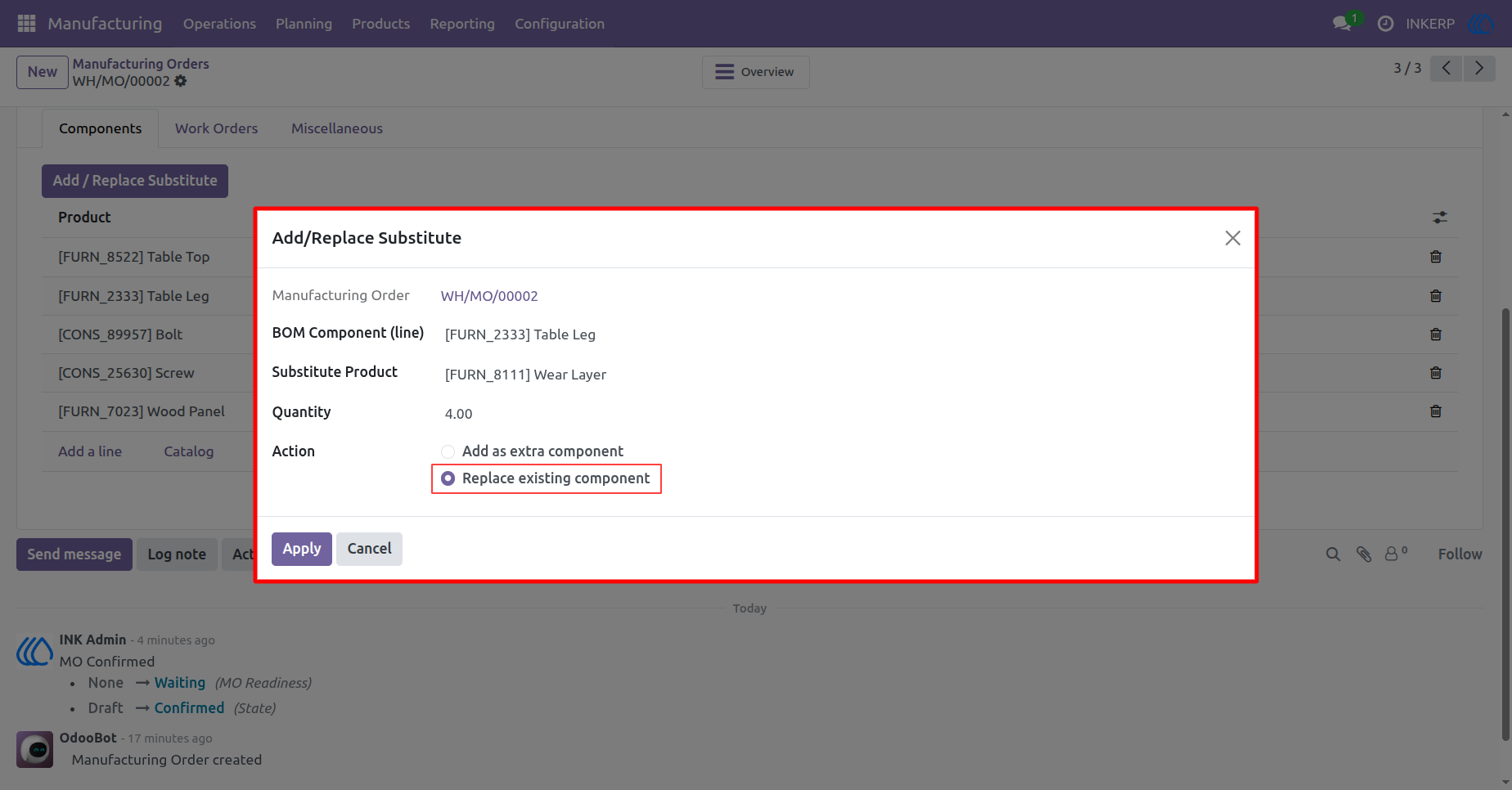This screenshot has width=1512, height=790.
Task: Click the INKERP user avatar icon
Action: pyautogui.click(x=1482, y=24)
